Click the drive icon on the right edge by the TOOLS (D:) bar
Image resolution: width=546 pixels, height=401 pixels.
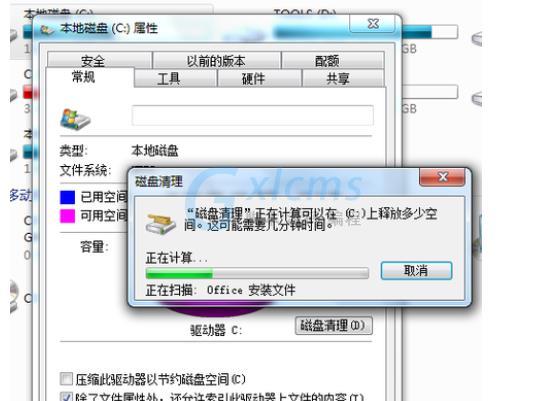tap(477, 39)
